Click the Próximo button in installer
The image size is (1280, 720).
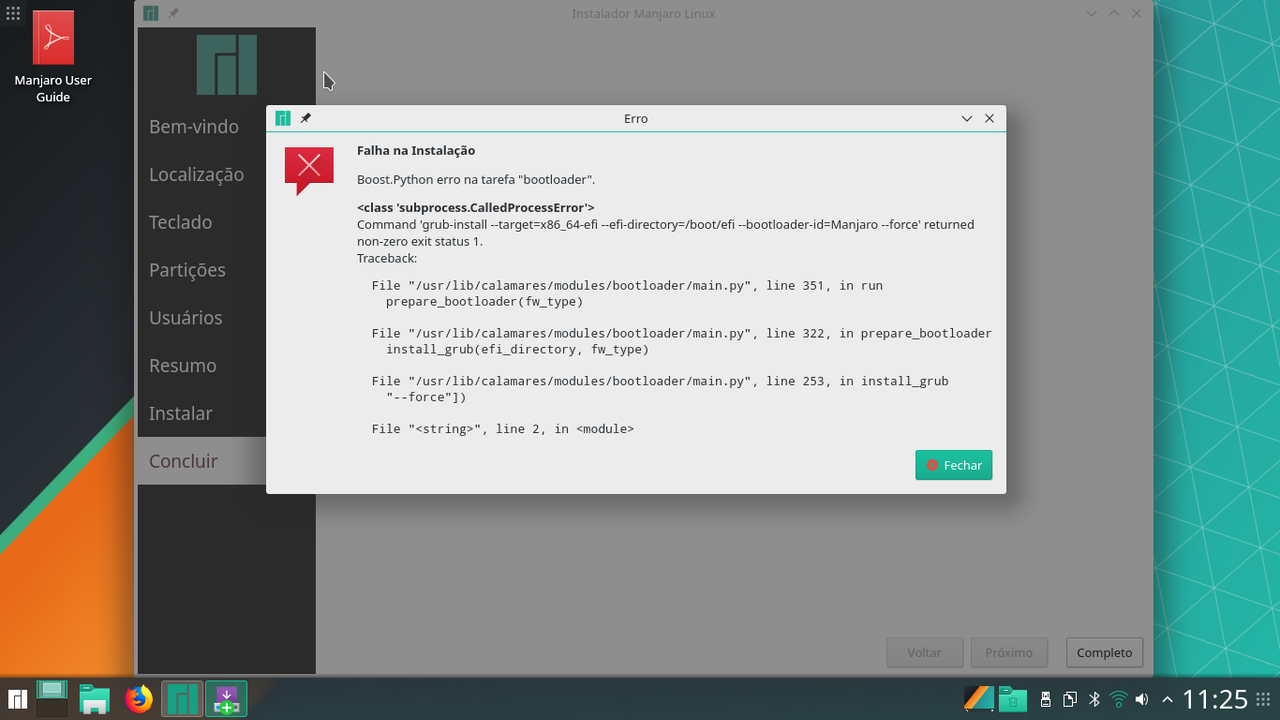click(1008, 652)
